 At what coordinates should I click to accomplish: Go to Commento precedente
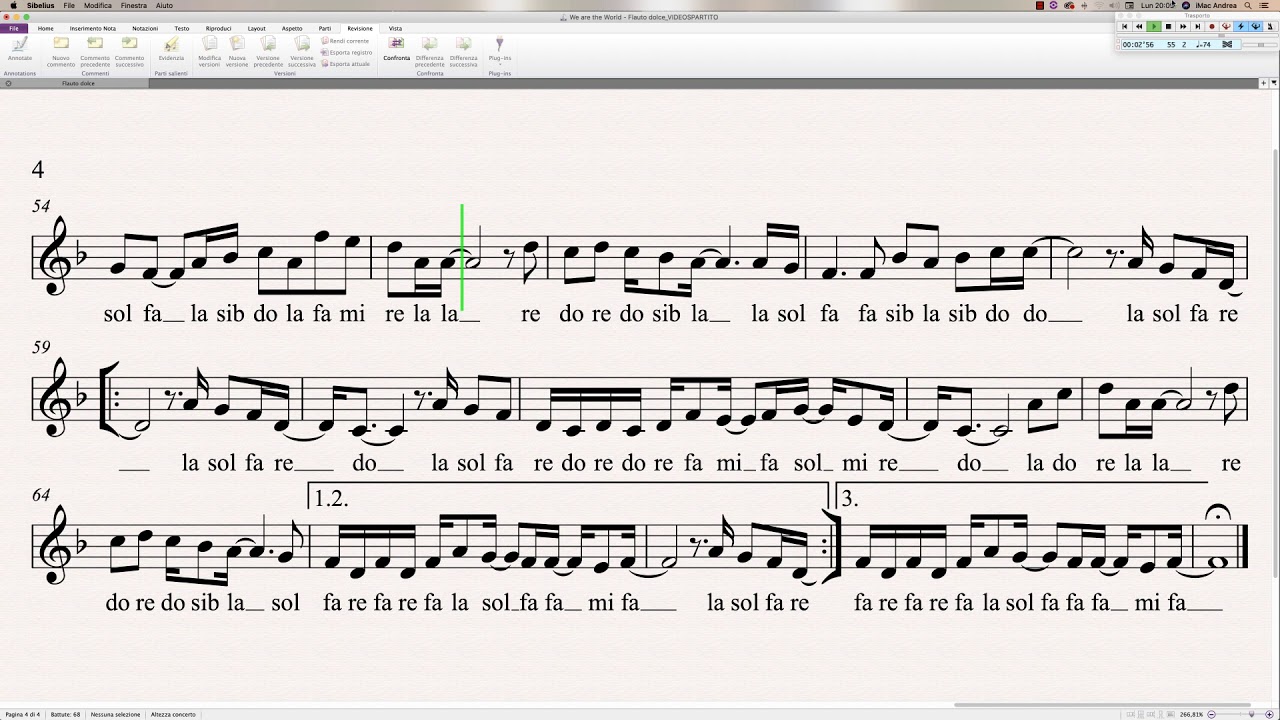[95, 52]
